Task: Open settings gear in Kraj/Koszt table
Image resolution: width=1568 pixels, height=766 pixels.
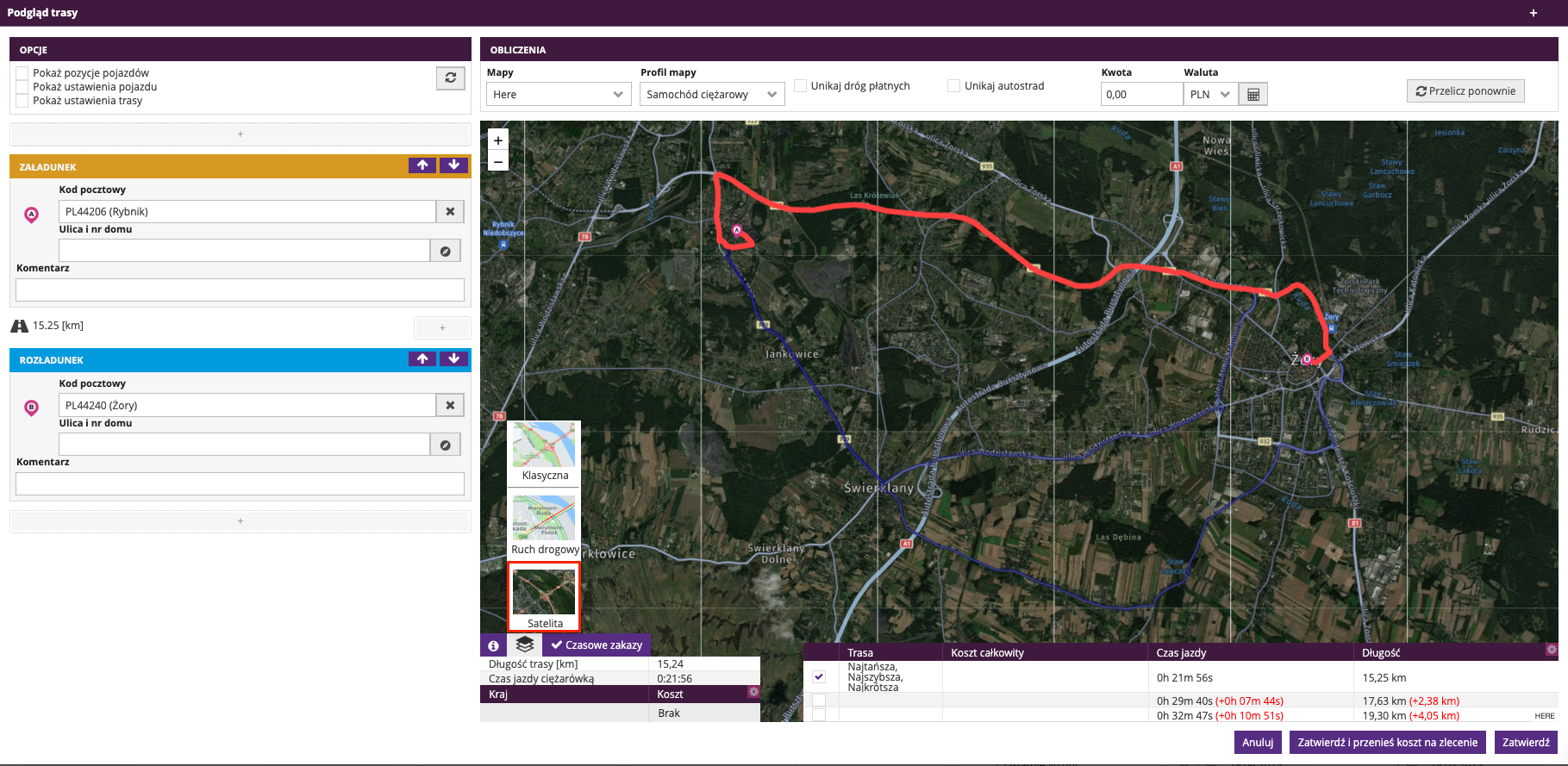Action: click(x=753, y=692)
